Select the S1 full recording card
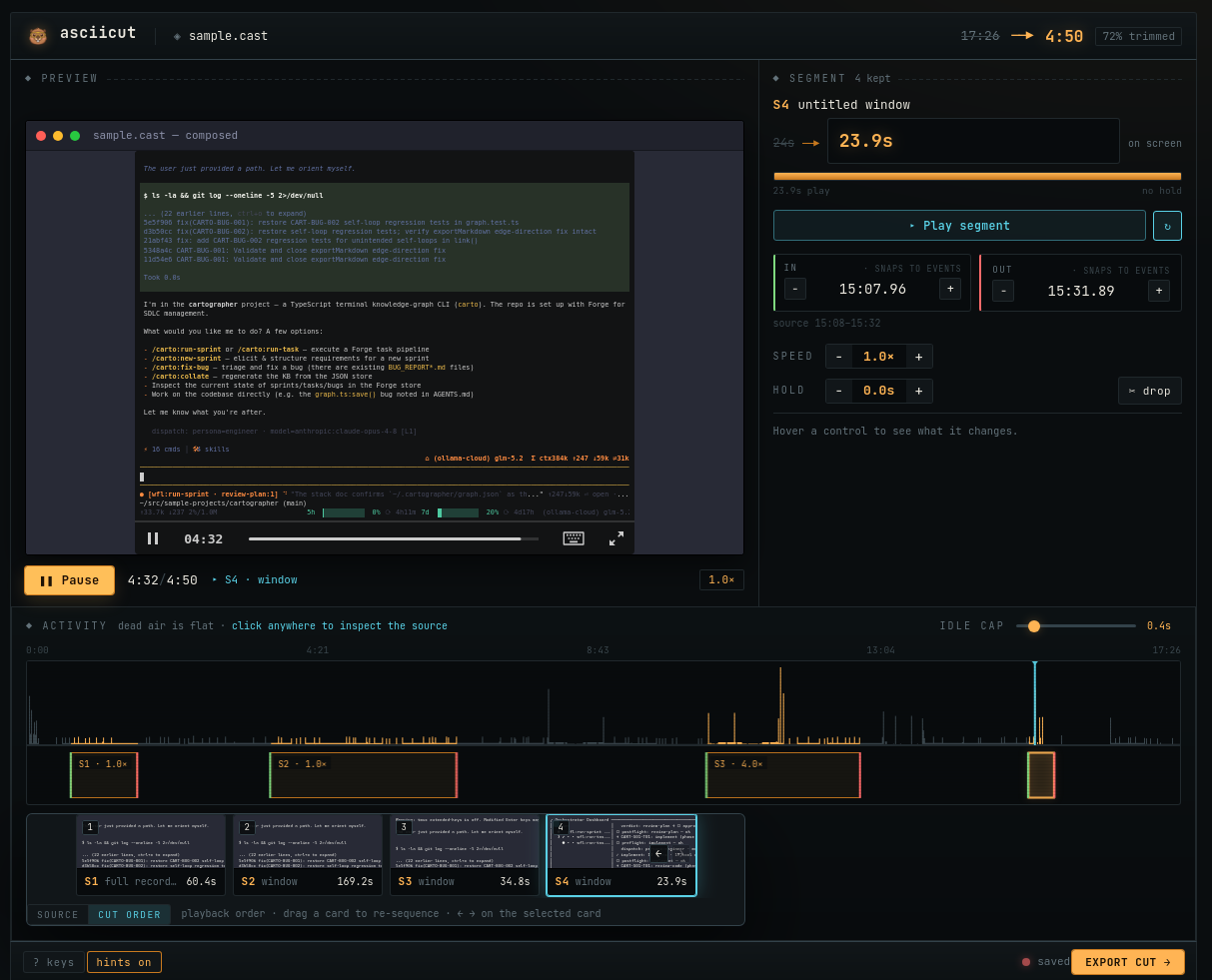This screenshot has width=1212, height=980. point(151,855)
